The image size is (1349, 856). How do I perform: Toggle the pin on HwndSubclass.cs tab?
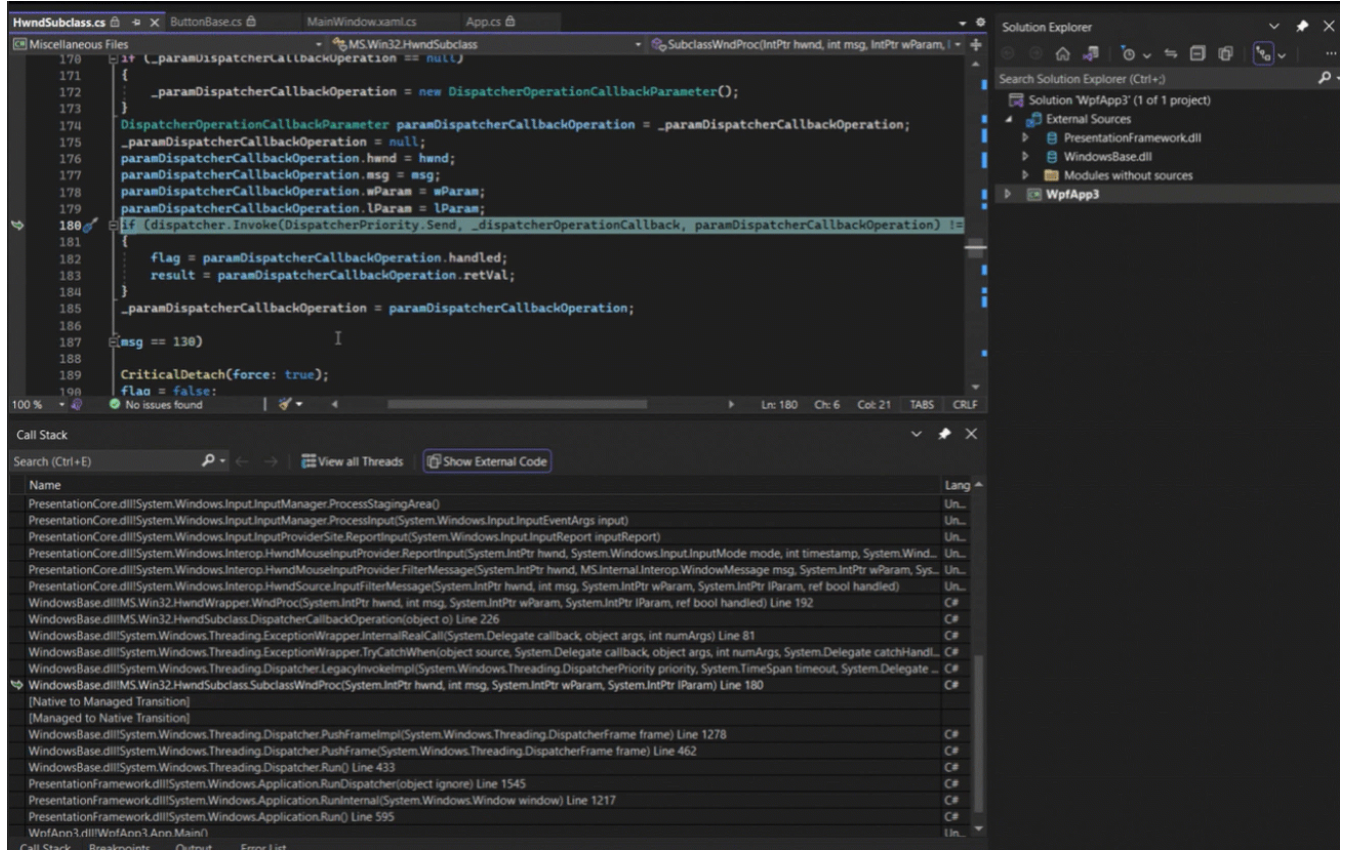(136, 21)
